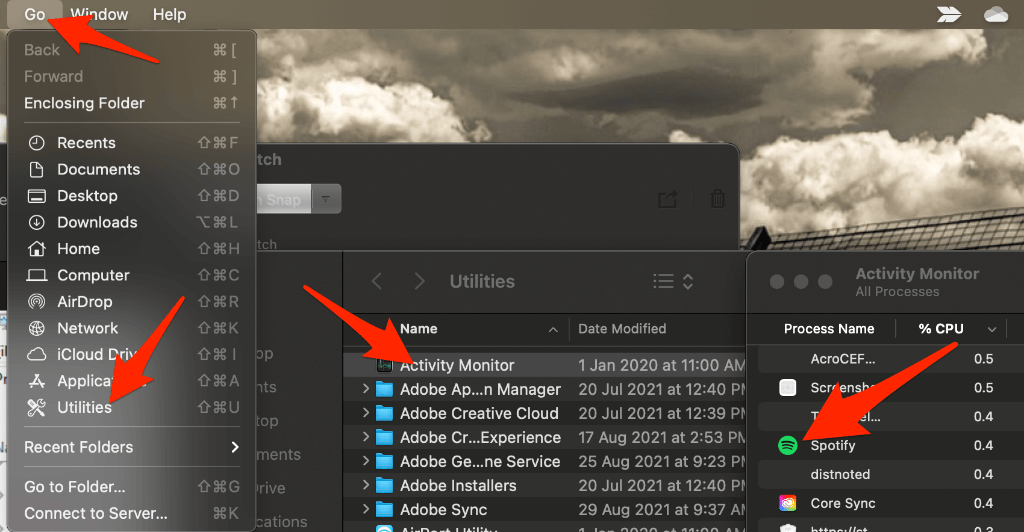Image resolution: width=1024 pixels, height=532 pixels.
Task: Select the Spotify process name
Action: point(833,446)
